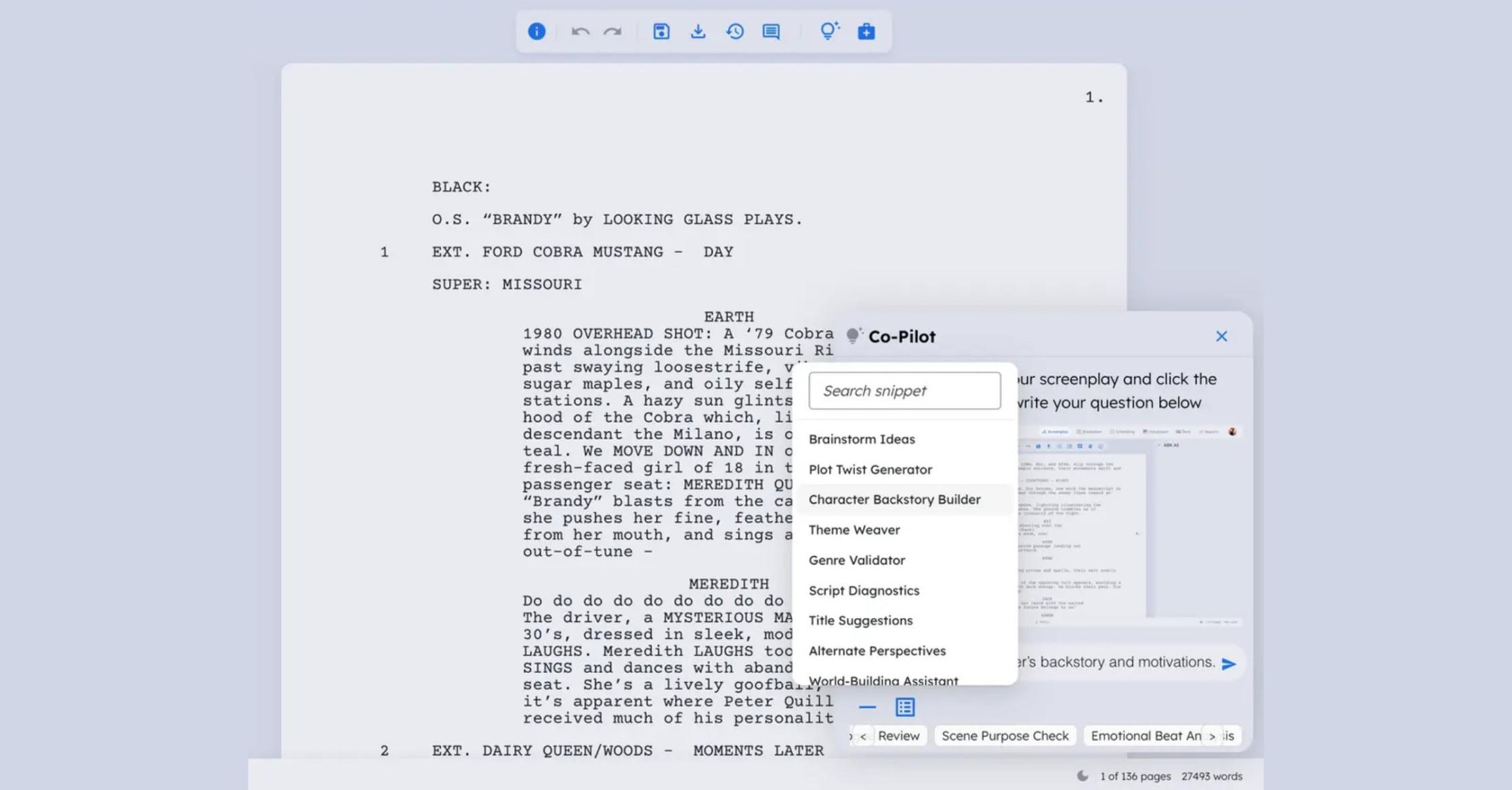Image resolution: width=1512 pixels, height=790 pixels.
Task: Minimize the Co-Pilot chat
Action: click(866, 707)
